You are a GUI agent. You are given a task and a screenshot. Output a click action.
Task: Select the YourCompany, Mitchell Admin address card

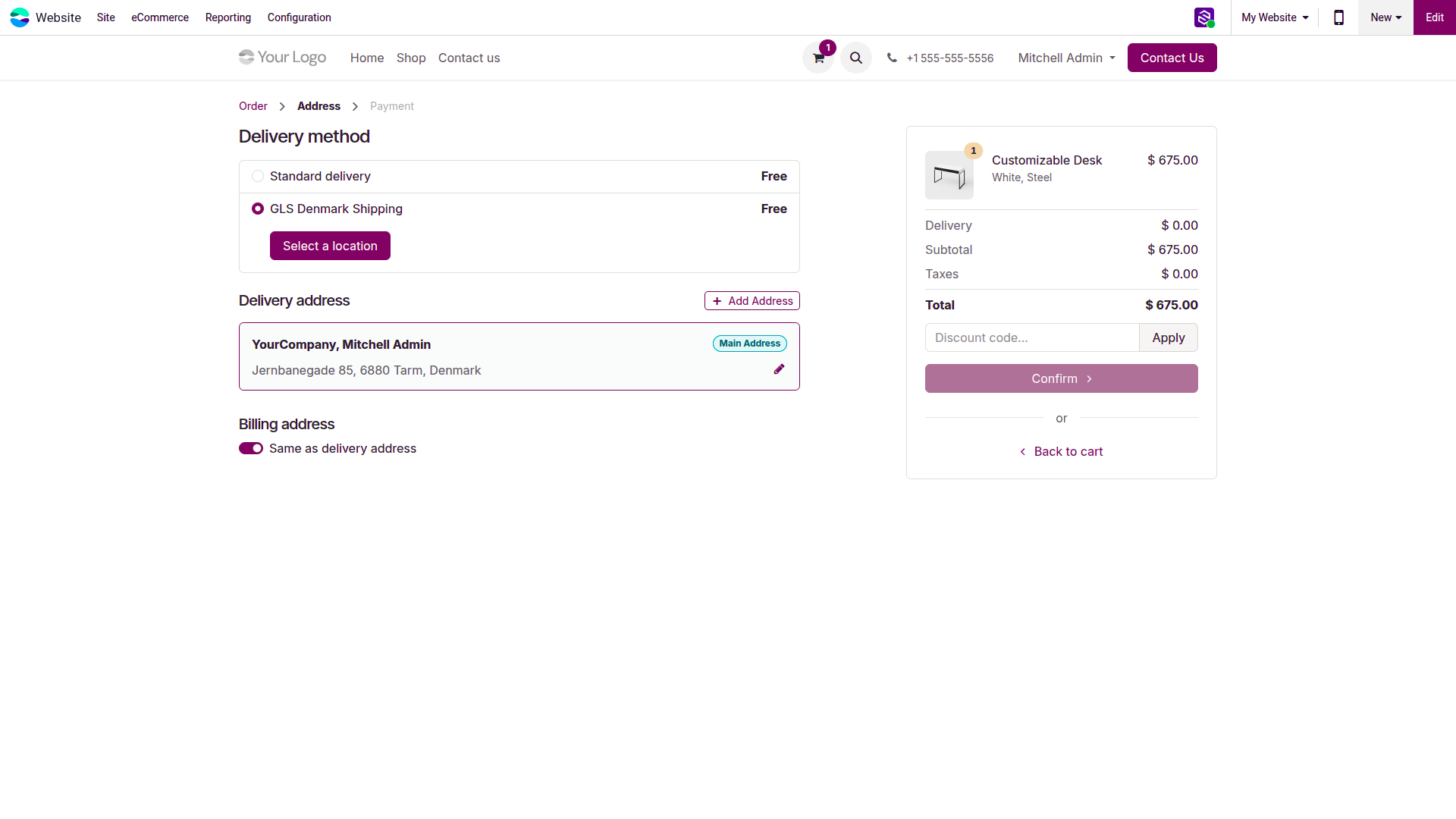click(x=519, y=356)
